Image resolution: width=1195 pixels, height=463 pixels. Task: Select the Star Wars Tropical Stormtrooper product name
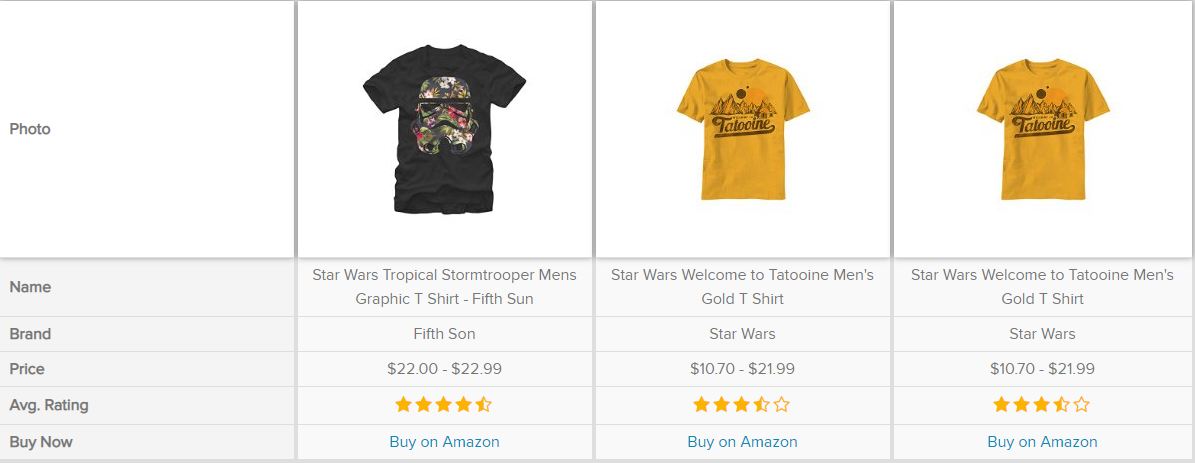[444, 286]
